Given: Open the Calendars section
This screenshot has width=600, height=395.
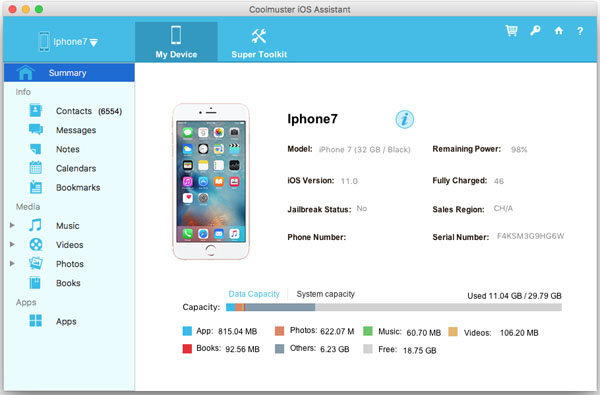Looking at the screenshot, I should [x=69, y=168].
